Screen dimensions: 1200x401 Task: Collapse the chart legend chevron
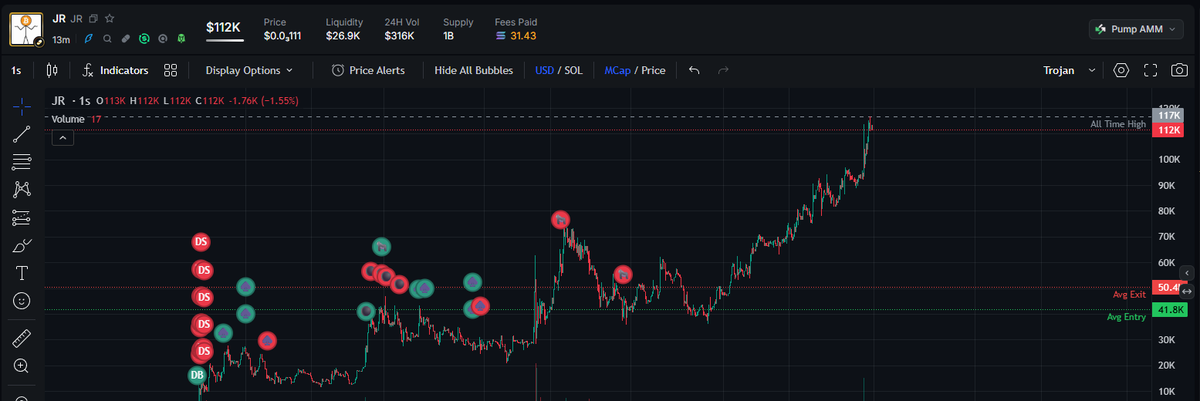(x=62, y=138)
